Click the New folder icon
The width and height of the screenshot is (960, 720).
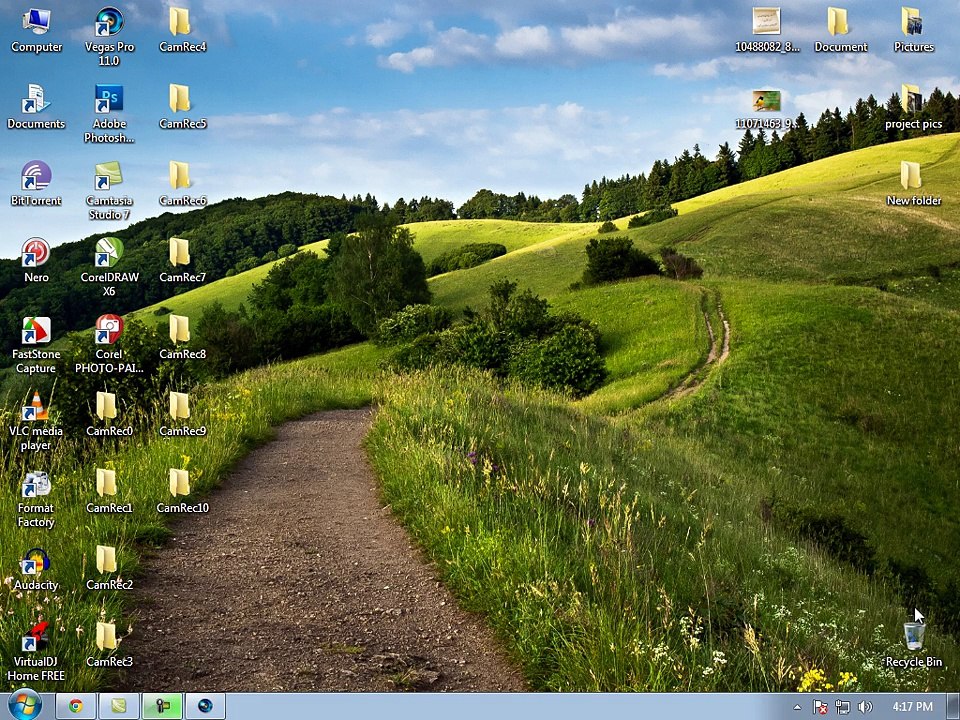point(913,184)
